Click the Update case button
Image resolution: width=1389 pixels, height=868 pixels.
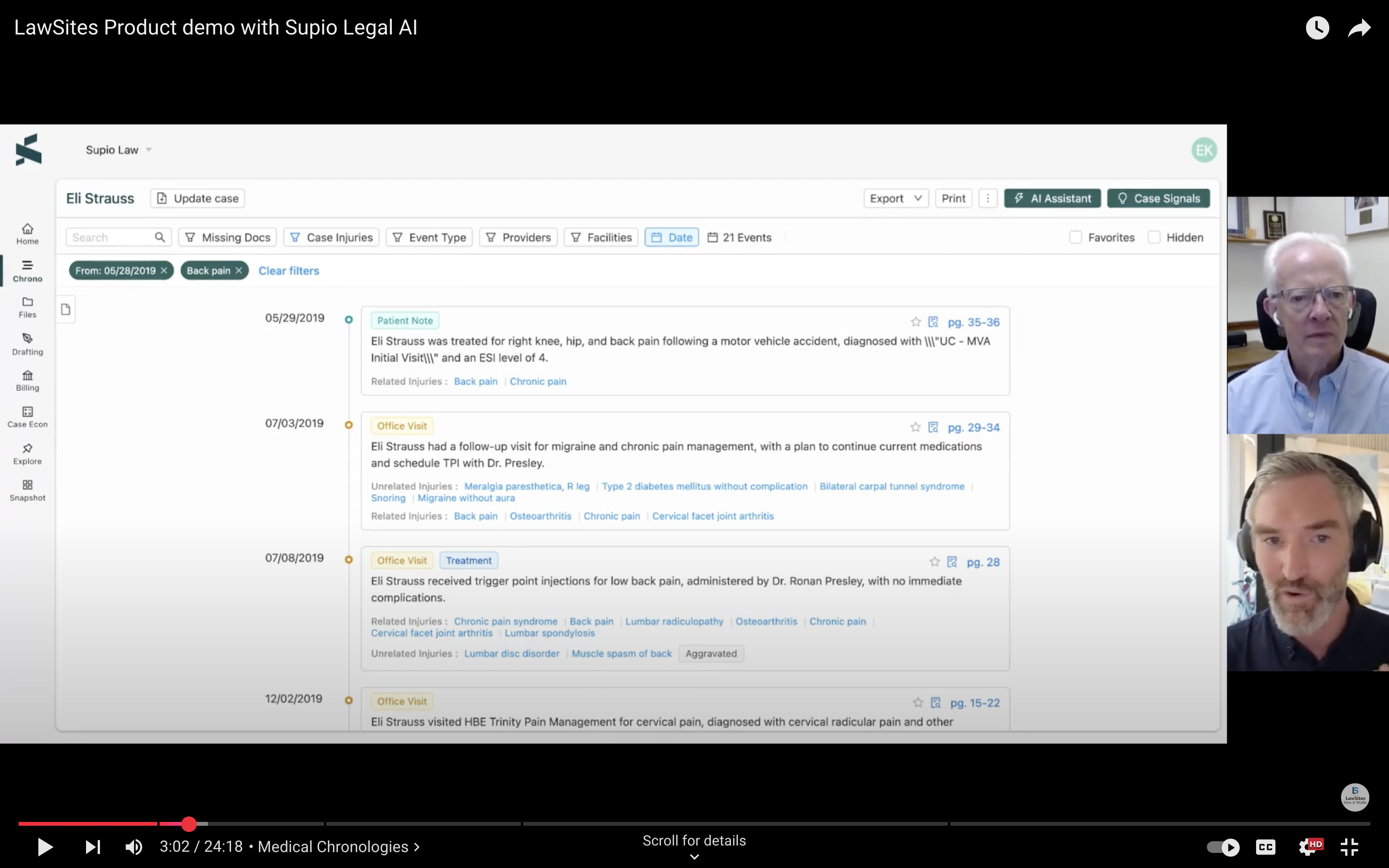pos(197,198)
